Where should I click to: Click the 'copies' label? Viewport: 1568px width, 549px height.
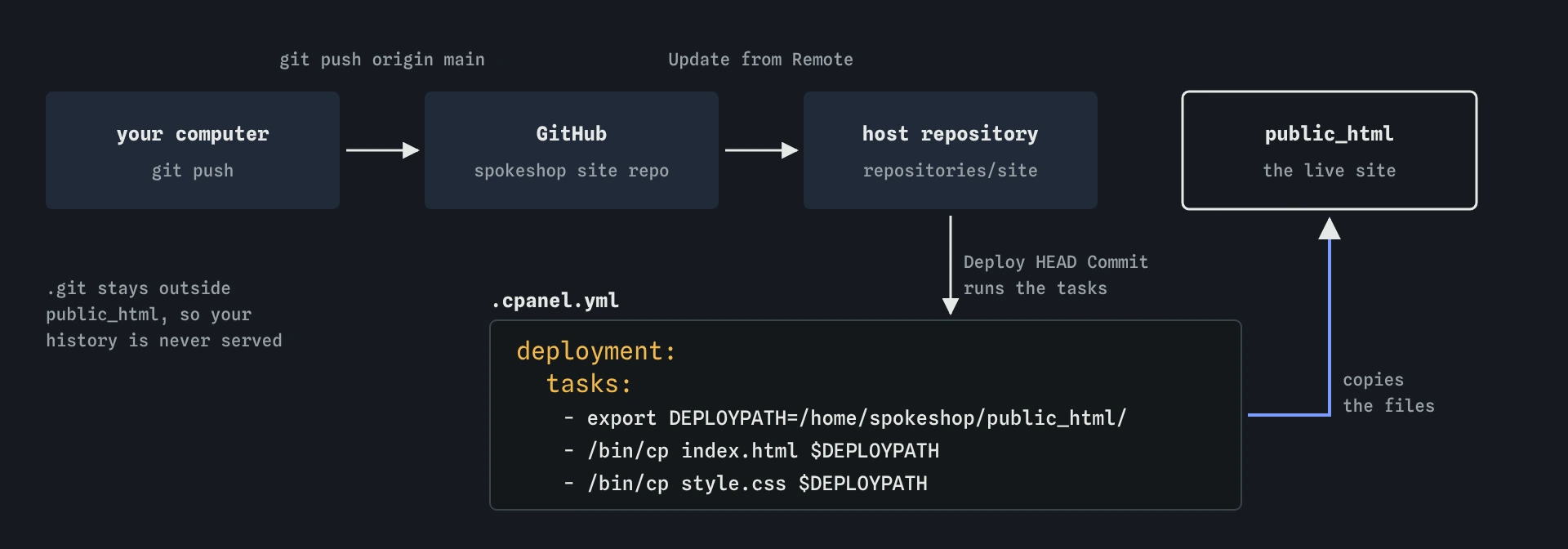pyautogui.click(x=1373, y=381)
